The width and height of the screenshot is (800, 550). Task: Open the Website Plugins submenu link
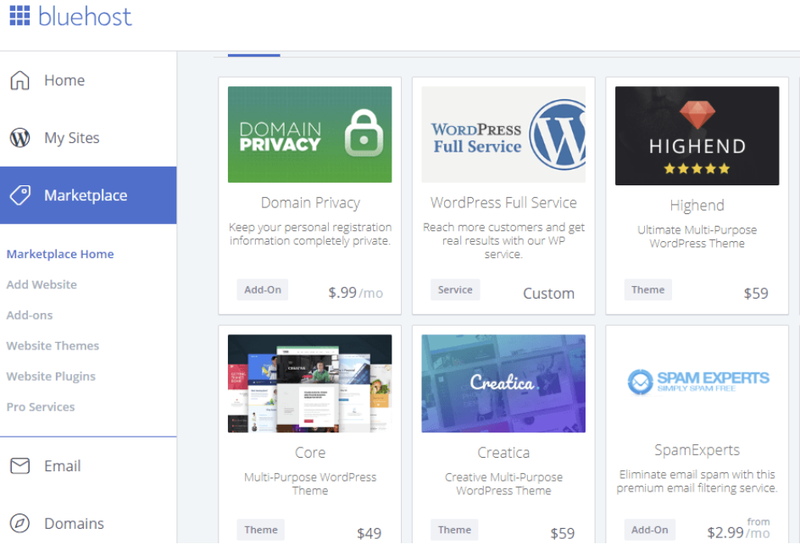click(51, 377)
